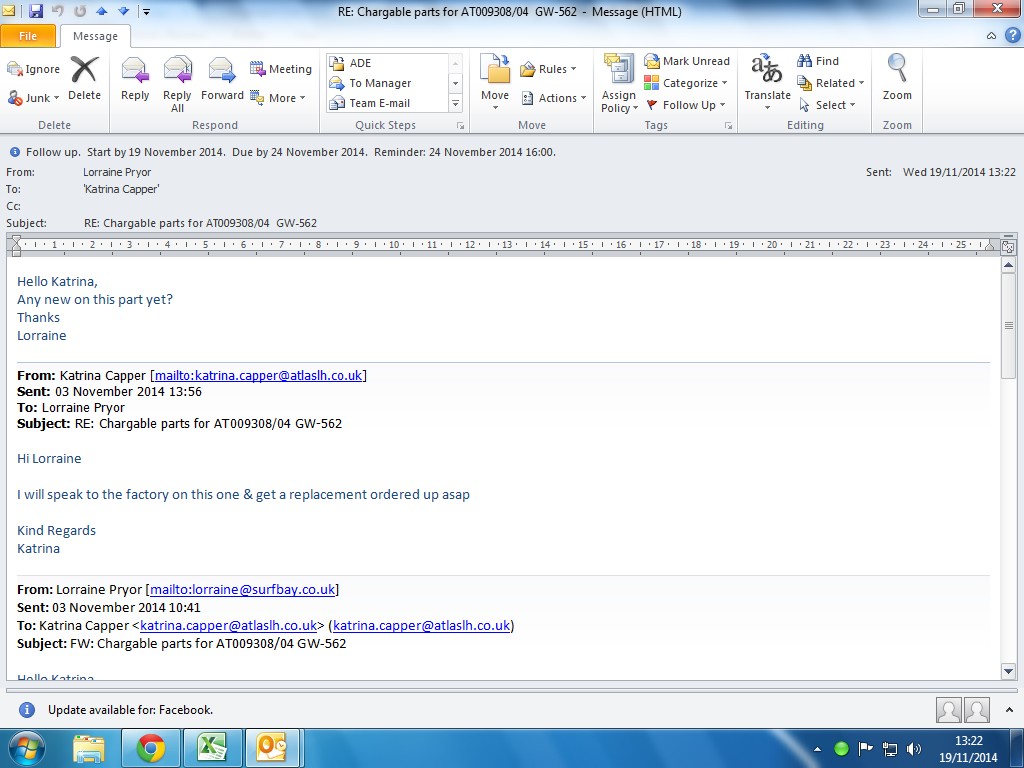Viewport: 1024px width, 768px height.
Task: Go to previous item with up arrow
Action: click(x=101, y=11)
